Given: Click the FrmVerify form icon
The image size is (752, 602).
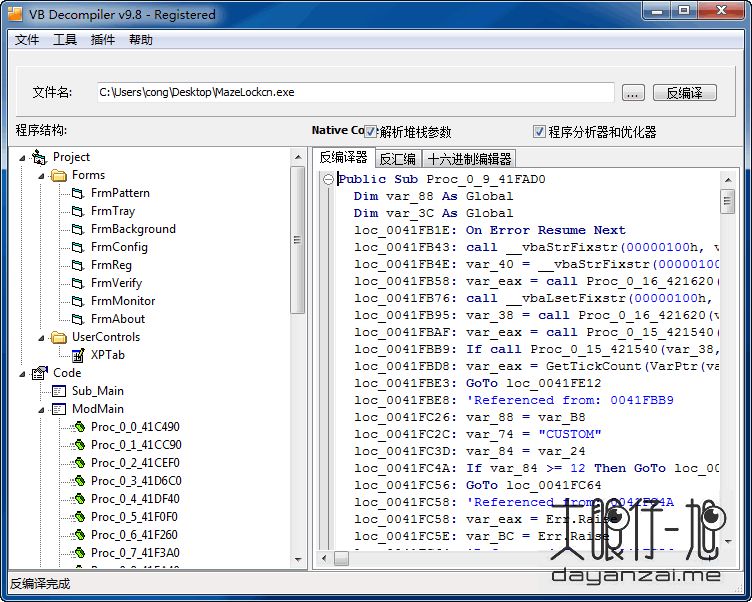Looking at the screenshot, I should coord(78,283).
